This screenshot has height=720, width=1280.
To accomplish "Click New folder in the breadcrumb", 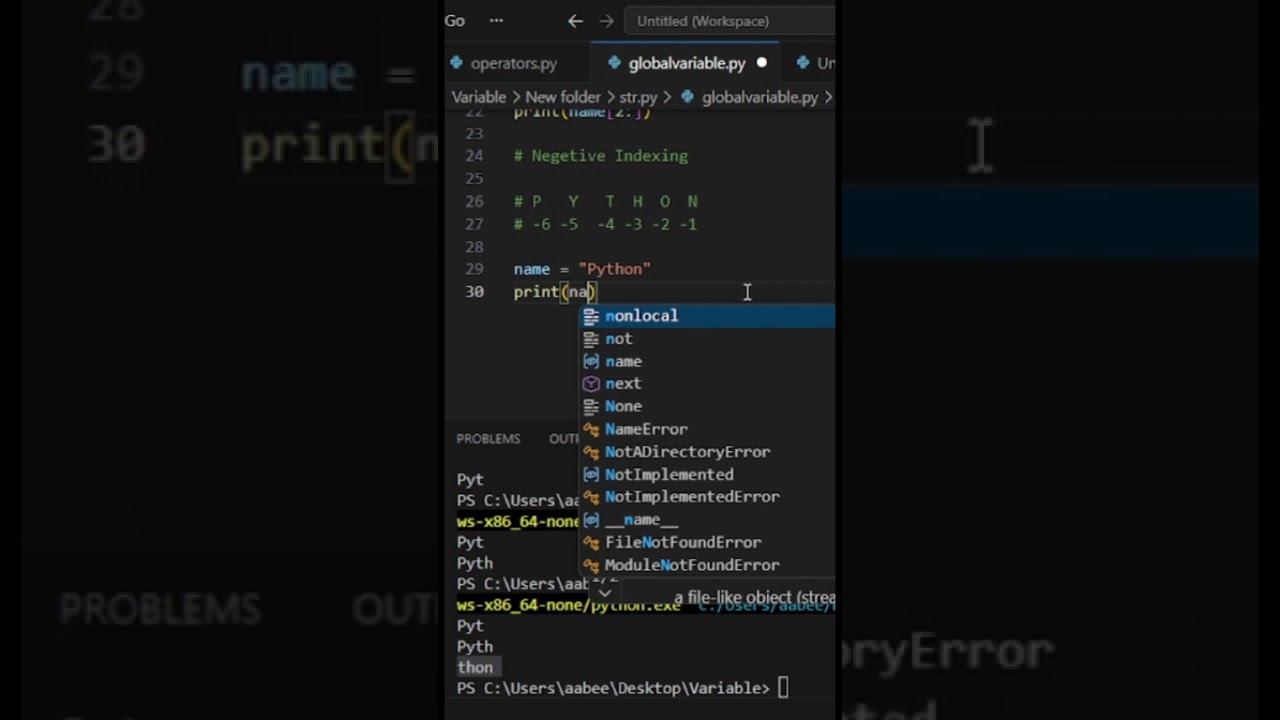I will (563, 97).
